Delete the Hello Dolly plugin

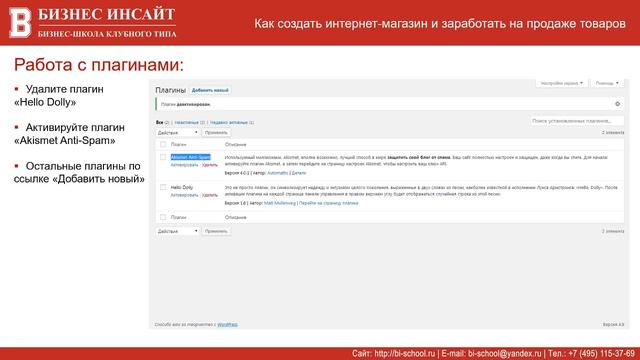click(x=210, y=195)
